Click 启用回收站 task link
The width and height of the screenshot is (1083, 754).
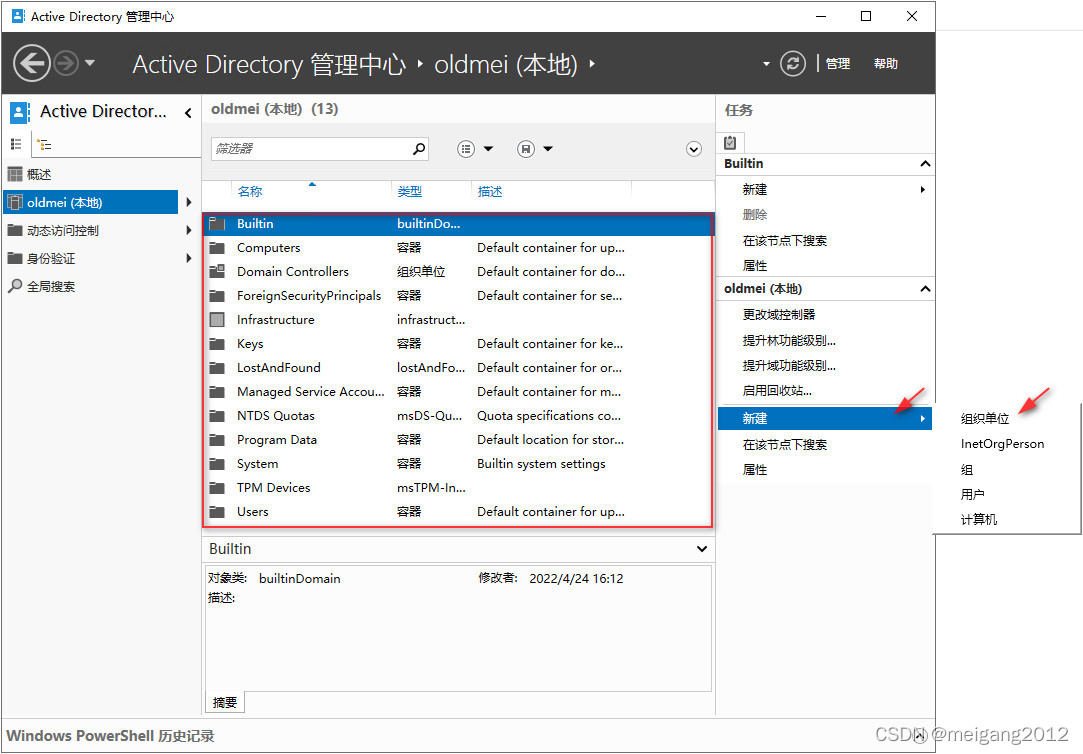tap(776, 391)
